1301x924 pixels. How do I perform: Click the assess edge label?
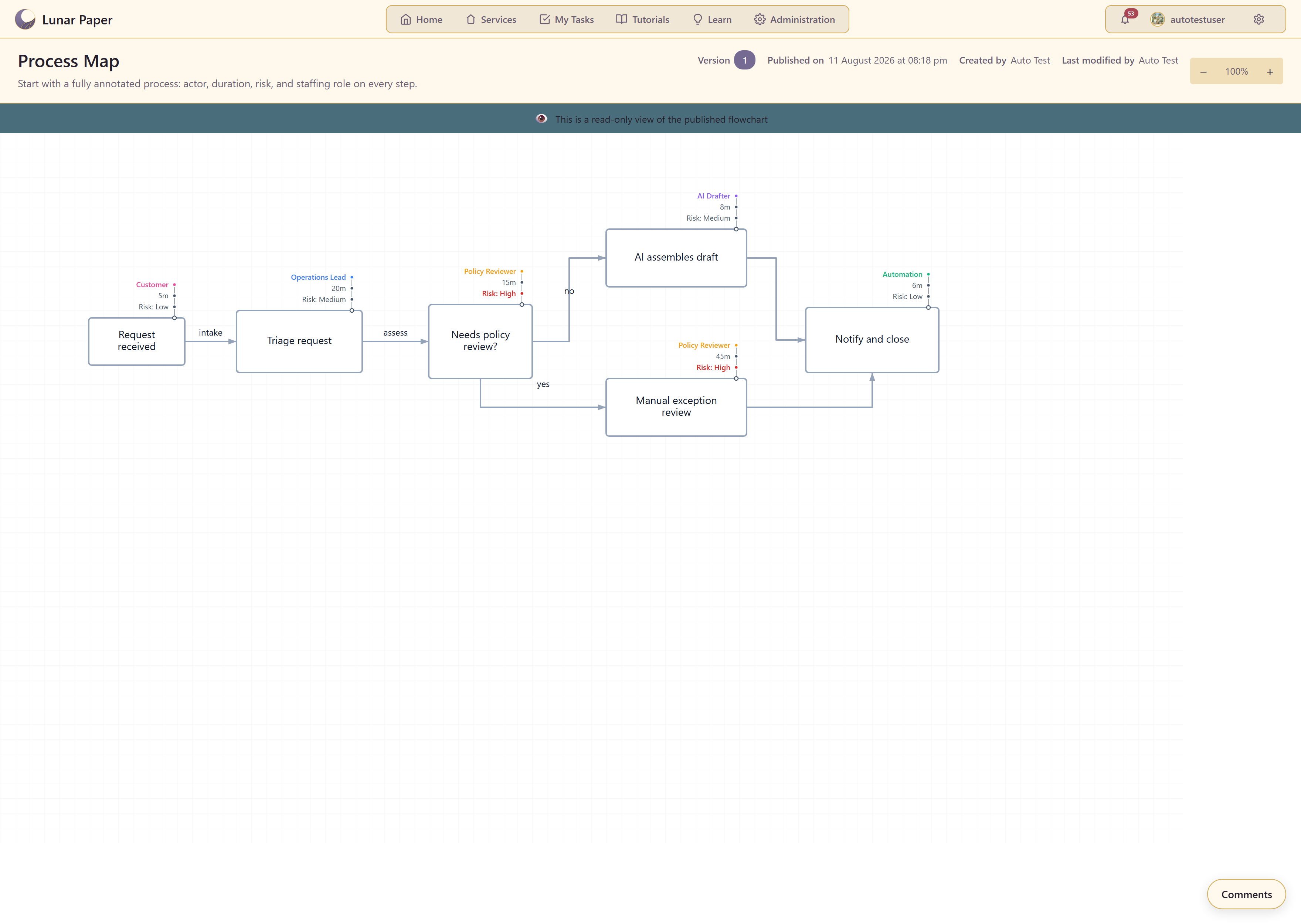coord(395,332)
